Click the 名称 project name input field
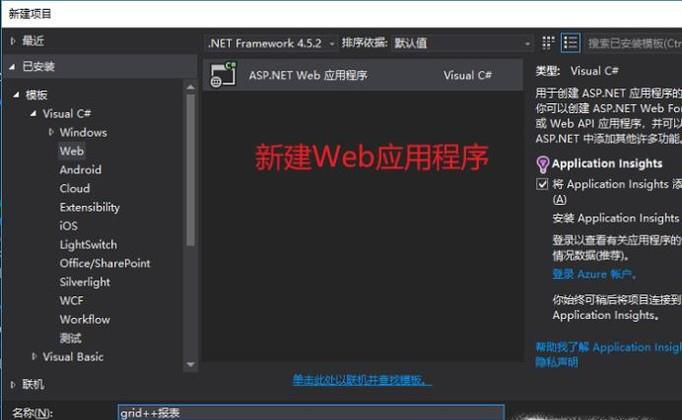Viewport: 682px width, 420px height. pyautogui.click(x=311, y=413)
